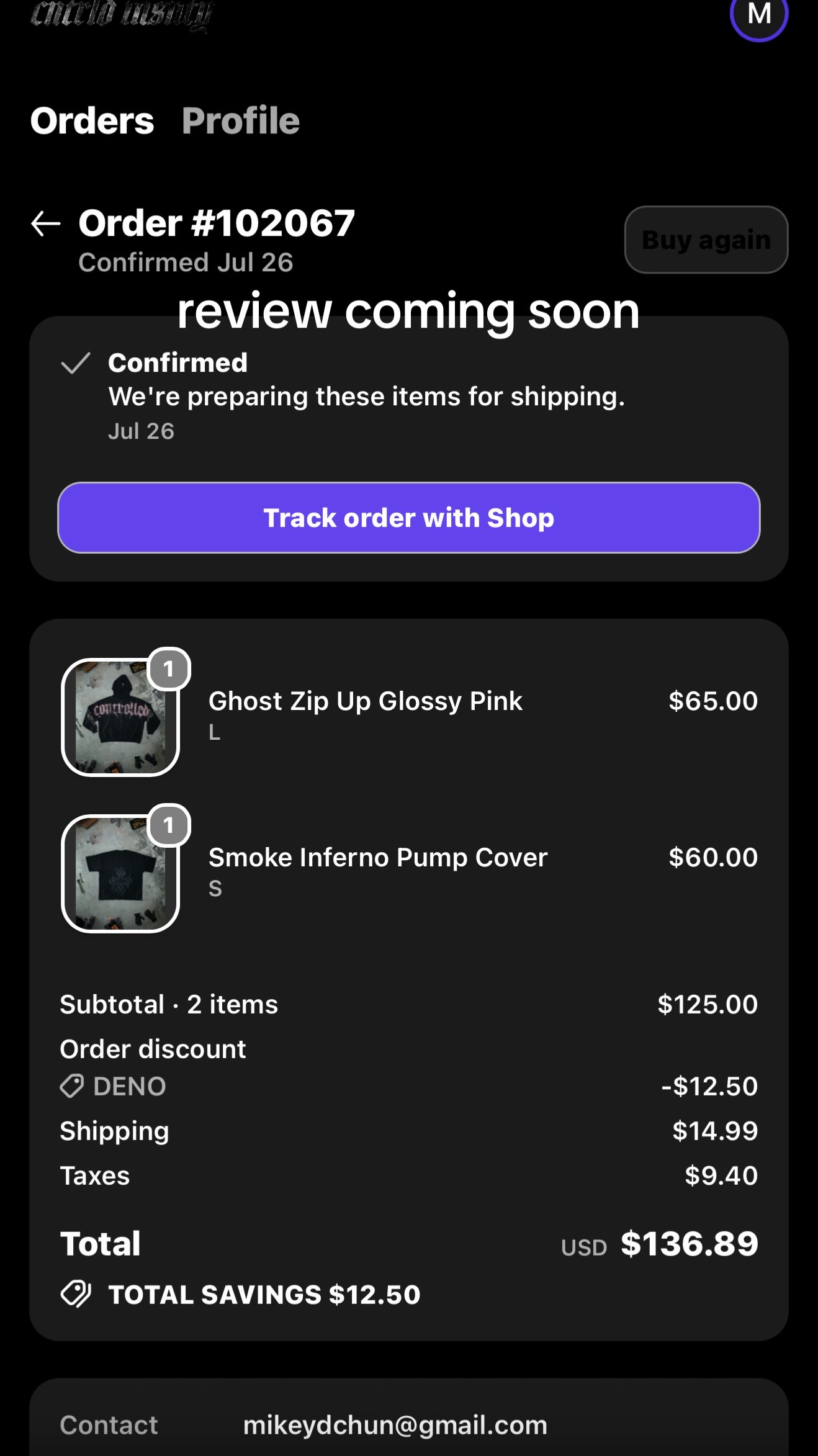Tap the total savings tag icon
818x1456 pixels.
(76, 1295)
